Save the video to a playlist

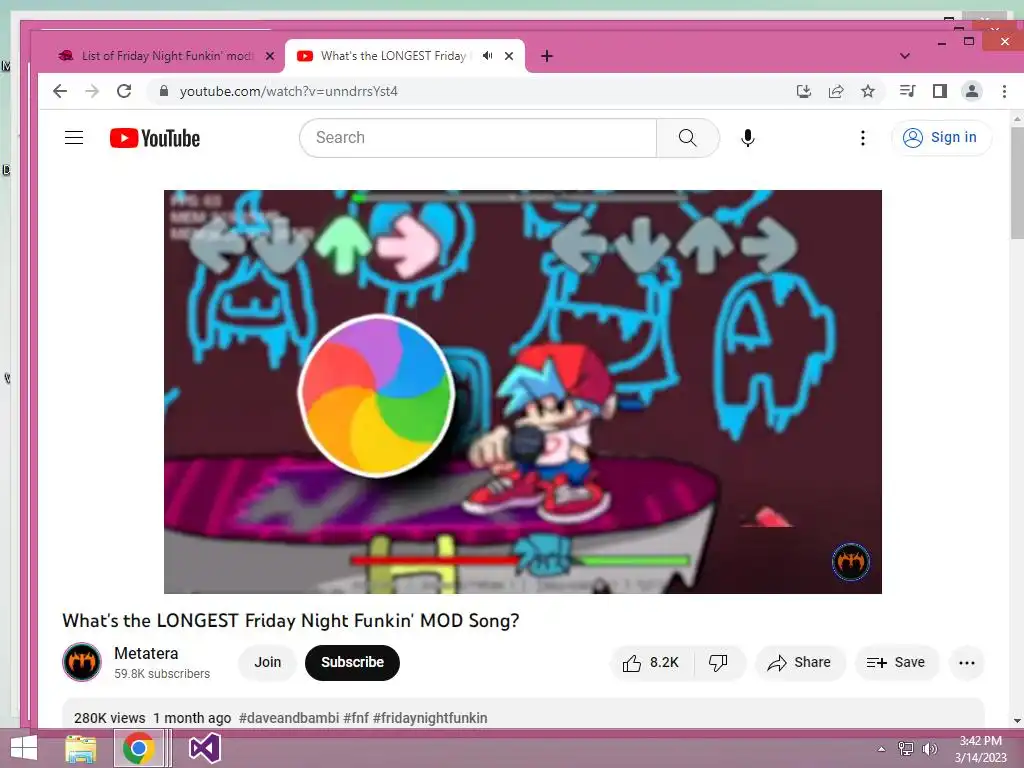pyautogui.click(x=897, y=663)
